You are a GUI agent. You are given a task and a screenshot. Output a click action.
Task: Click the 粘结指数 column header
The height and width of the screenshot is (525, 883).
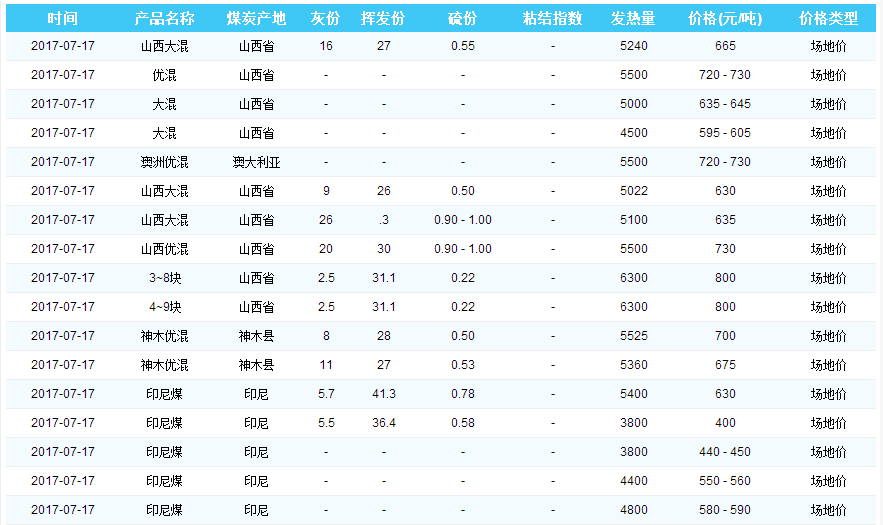[x=552, y=19]
